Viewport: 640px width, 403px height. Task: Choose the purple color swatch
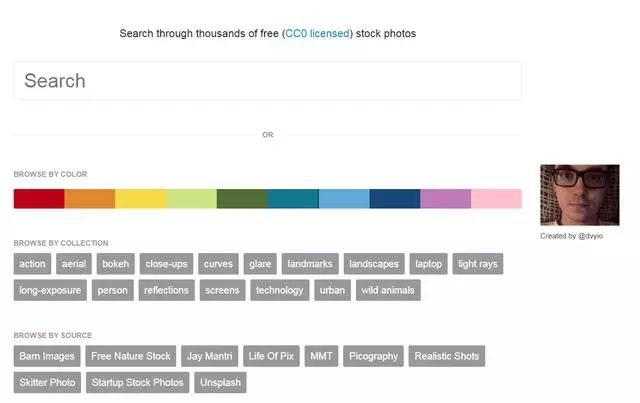tap(445, 199)
